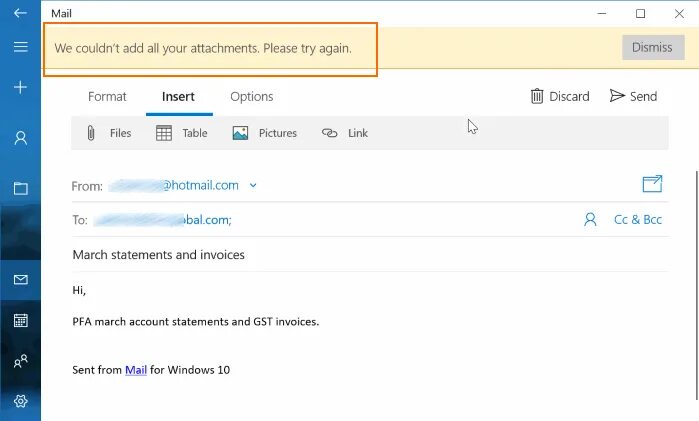Click the back arrow in the sidebar
This screenshot has height=421, width=699.
point(20,13)
